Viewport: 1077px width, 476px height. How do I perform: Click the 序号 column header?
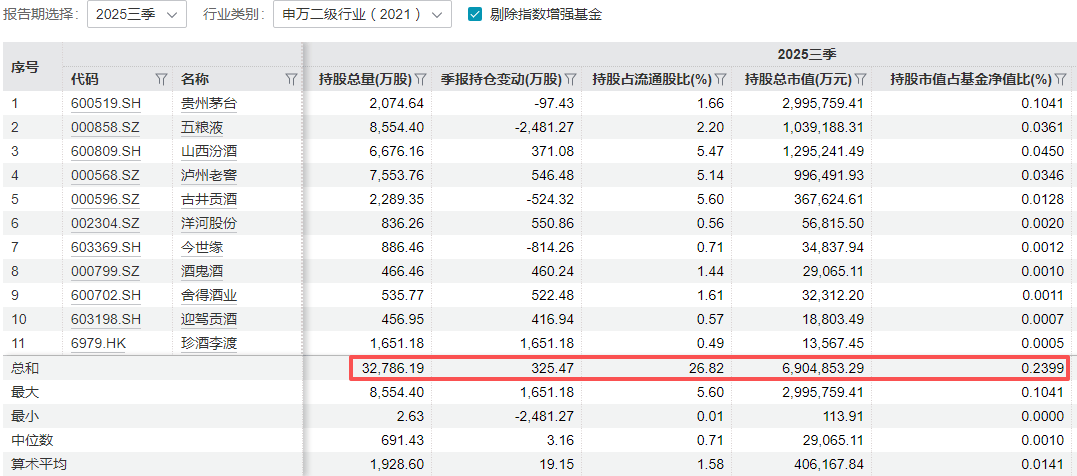coord(25,67)
